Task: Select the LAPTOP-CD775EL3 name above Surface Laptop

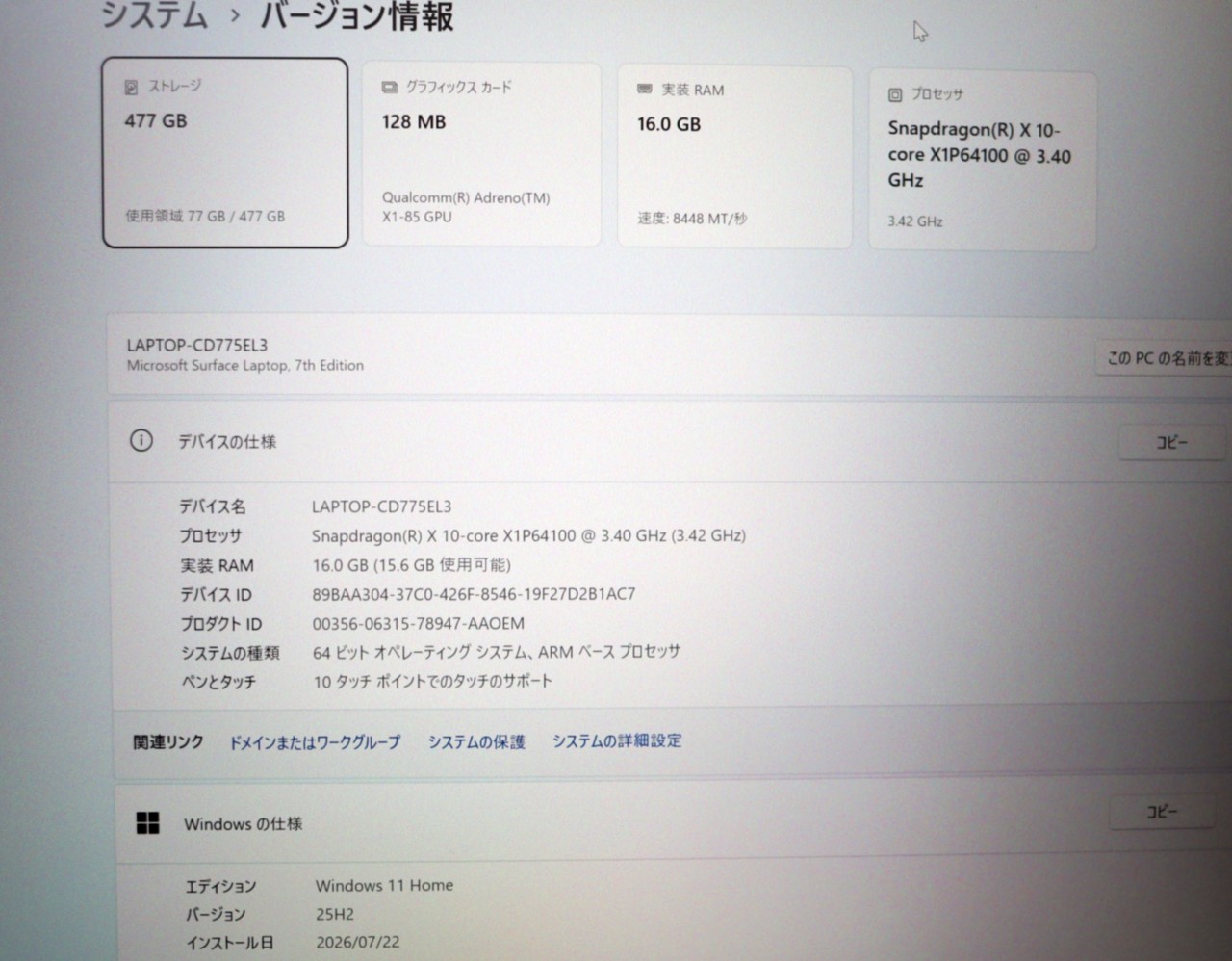Action: tap(197, 345)
